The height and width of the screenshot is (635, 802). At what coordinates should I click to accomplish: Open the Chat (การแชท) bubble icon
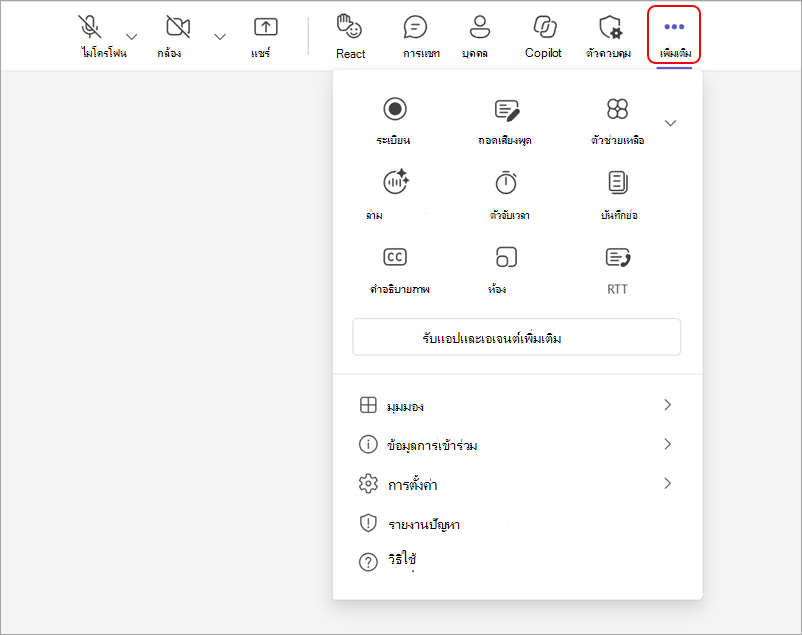pyautogui.click(x=415, y=27)
